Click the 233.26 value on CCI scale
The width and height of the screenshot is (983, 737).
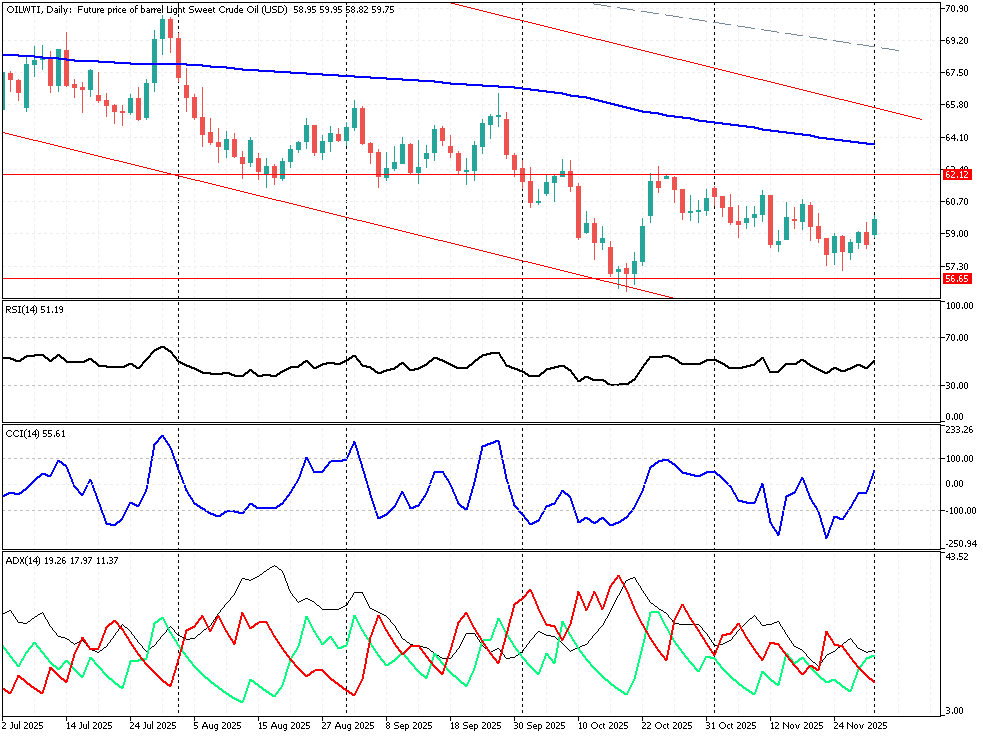pos(959,430)
